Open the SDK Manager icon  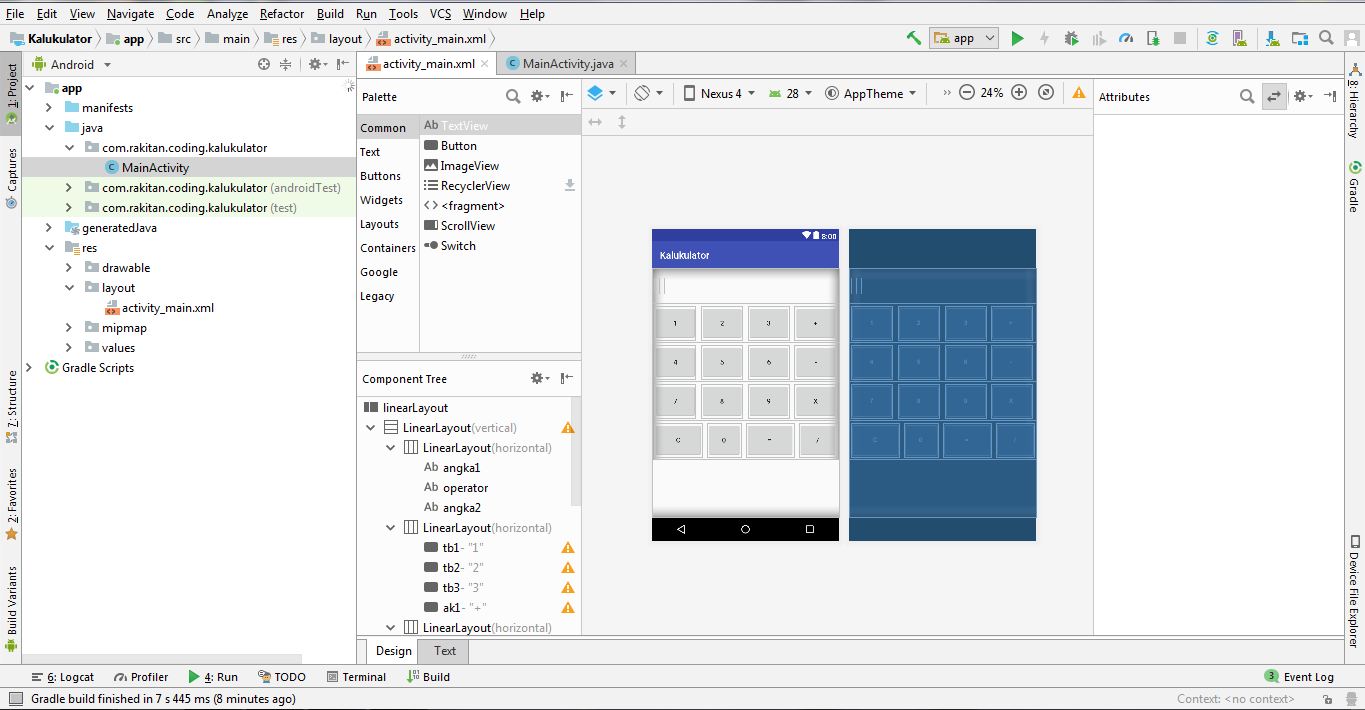1273,38
